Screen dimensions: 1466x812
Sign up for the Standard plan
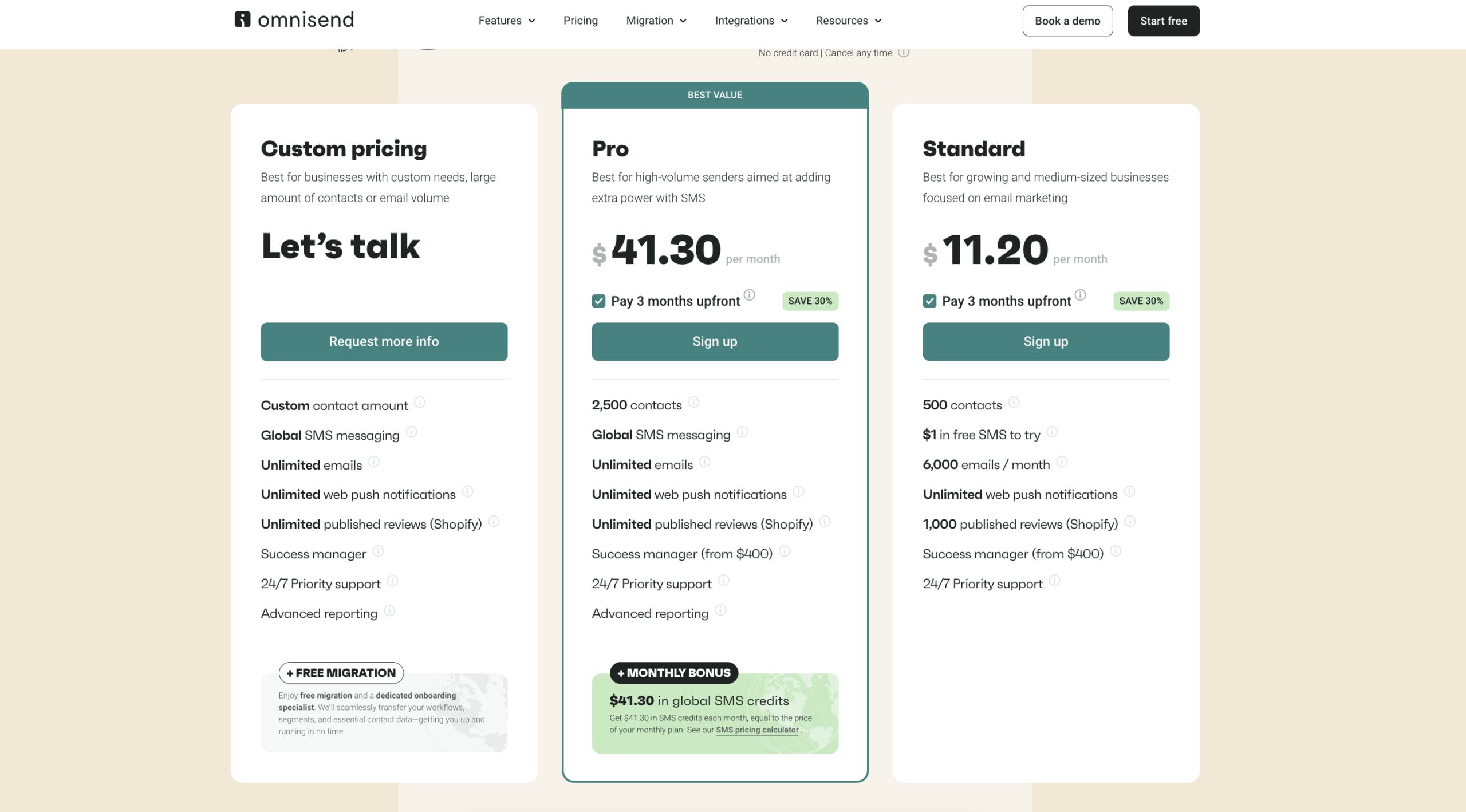click(x=1046, y=341)
